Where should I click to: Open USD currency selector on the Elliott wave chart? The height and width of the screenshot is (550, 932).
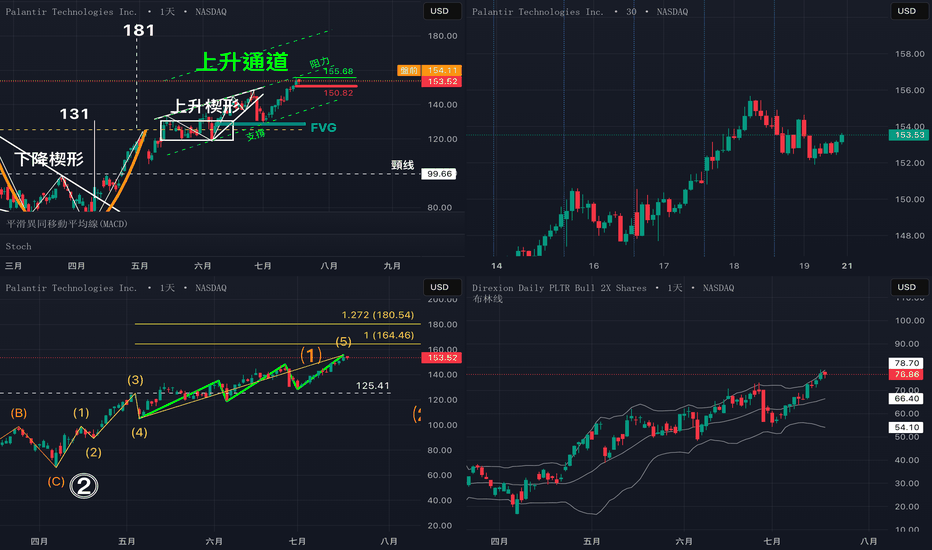pyautogui.click(x=442, y=287)
